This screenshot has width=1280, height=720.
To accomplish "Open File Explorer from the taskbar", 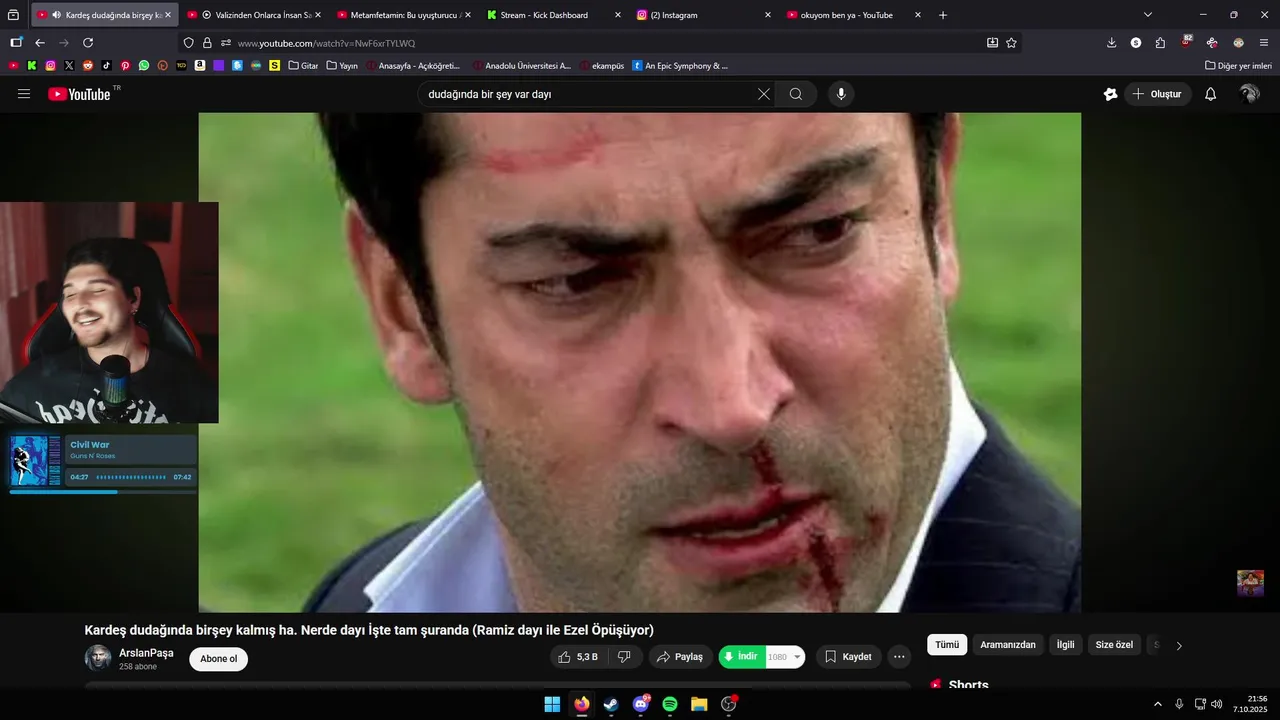I will click(x=699, y=704).
